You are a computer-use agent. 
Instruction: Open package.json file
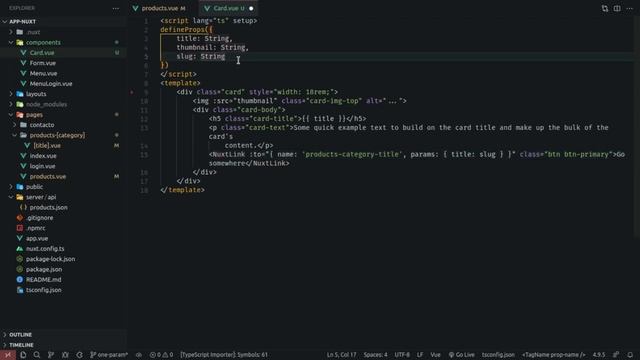tap(63, 269)
